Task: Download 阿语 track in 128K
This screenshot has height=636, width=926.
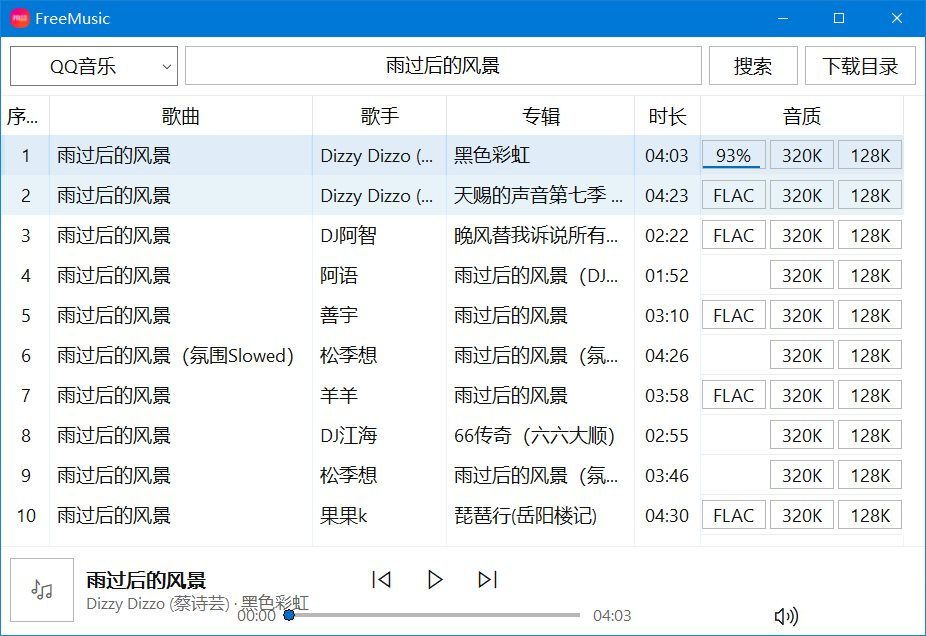Action: [x=870, y=275]
